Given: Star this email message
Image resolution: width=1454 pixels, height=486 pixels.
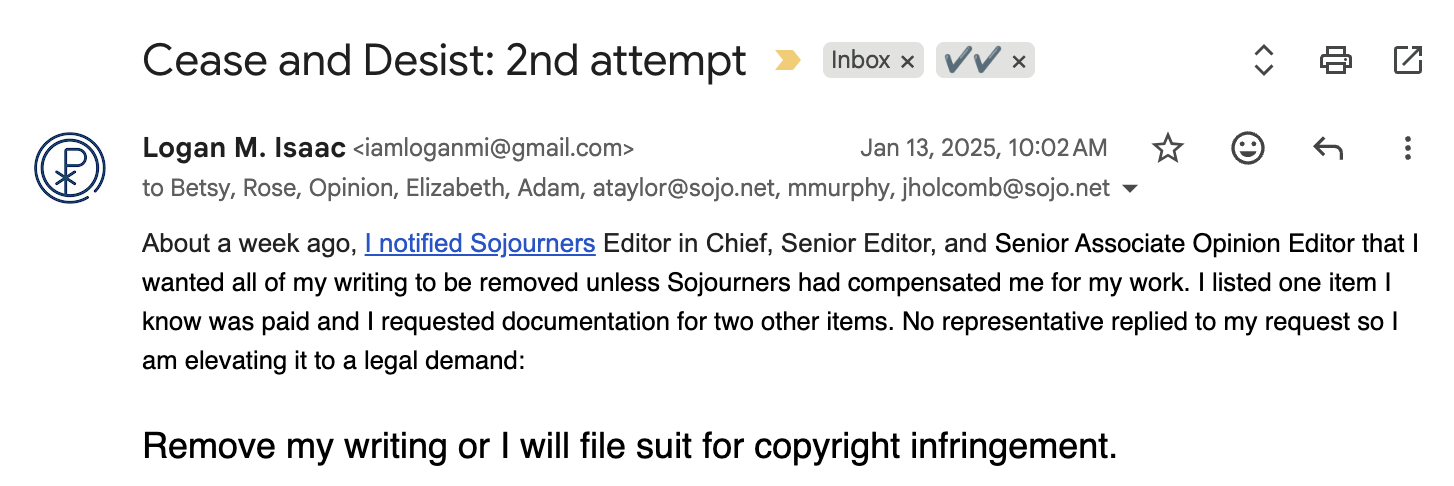Looking at the screenshot, I should [1167, 149].
